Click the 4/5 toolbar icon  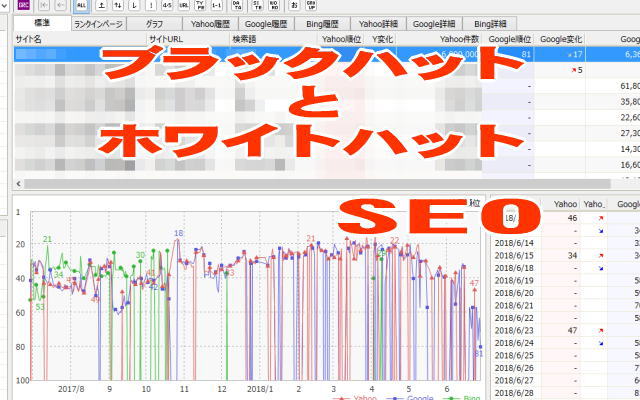pyautogui.click(x=167, y=5)
